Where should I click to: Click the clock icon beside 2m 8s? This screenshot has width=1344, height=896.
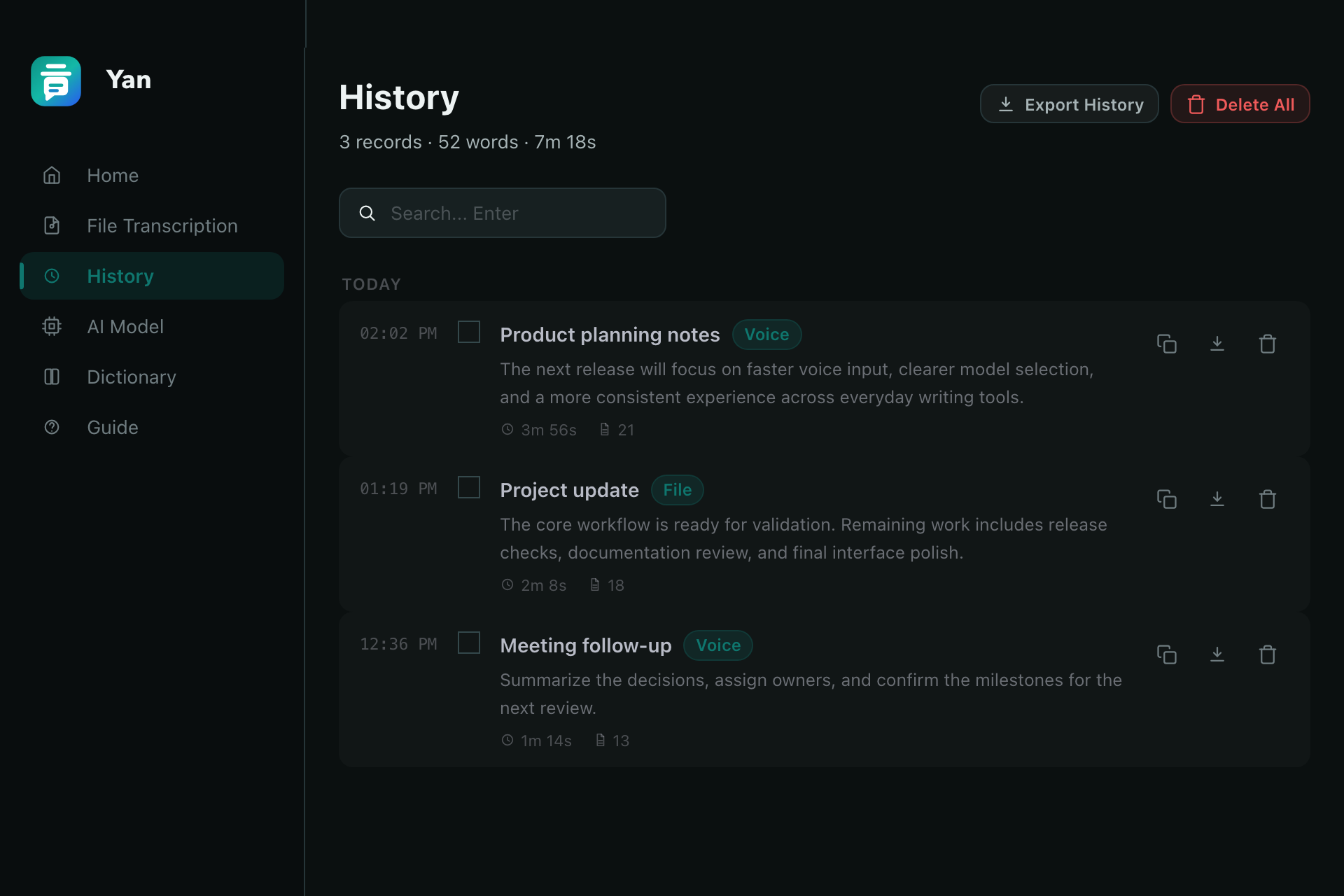click(507, 584)
